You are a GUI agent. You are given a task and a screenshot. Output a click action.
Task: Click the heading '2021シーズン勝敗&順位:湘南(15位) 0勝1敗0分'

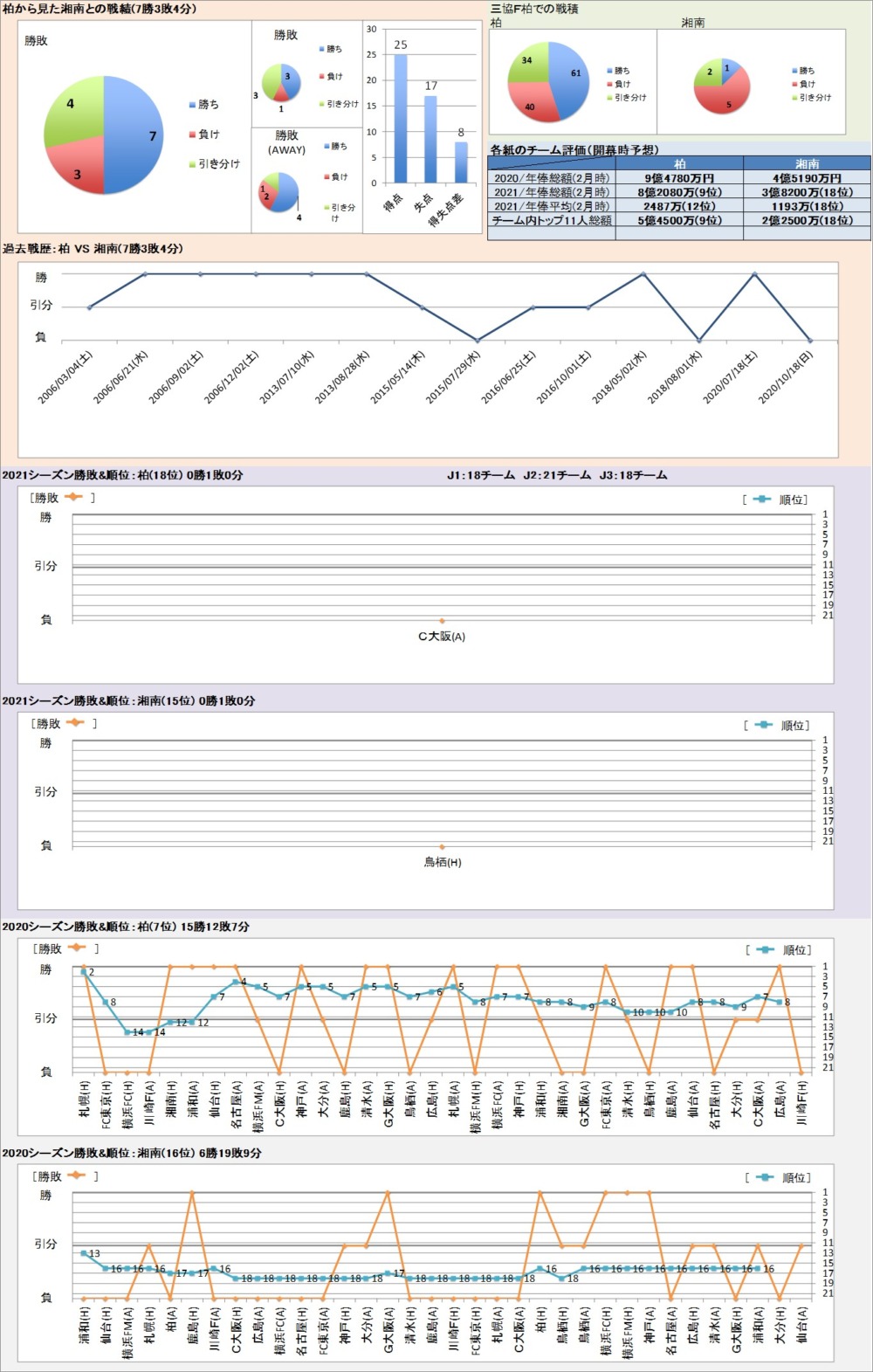tap(129, 701)
